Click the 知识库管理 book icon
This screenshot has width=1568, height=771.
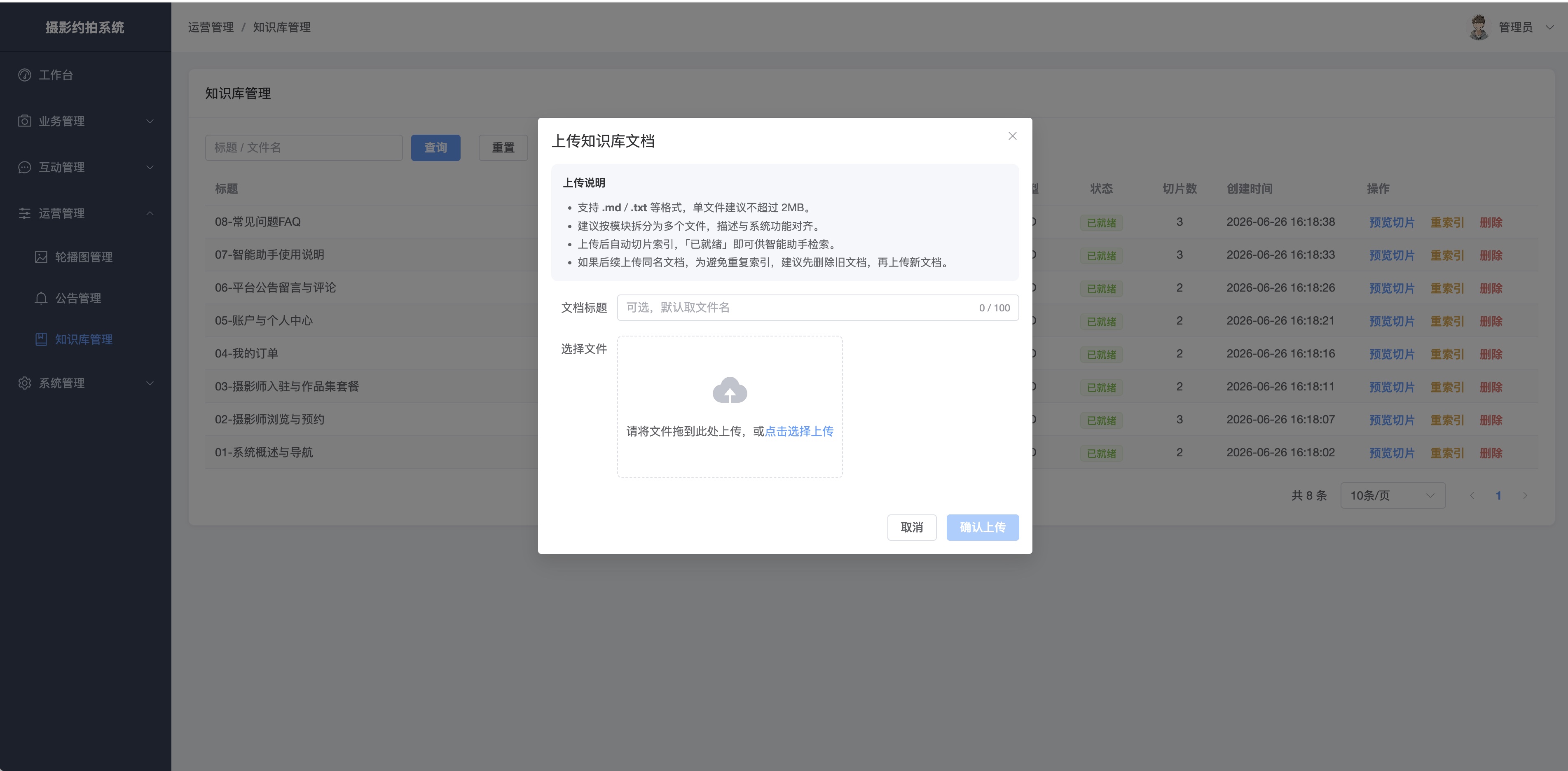tap(41, 339)
